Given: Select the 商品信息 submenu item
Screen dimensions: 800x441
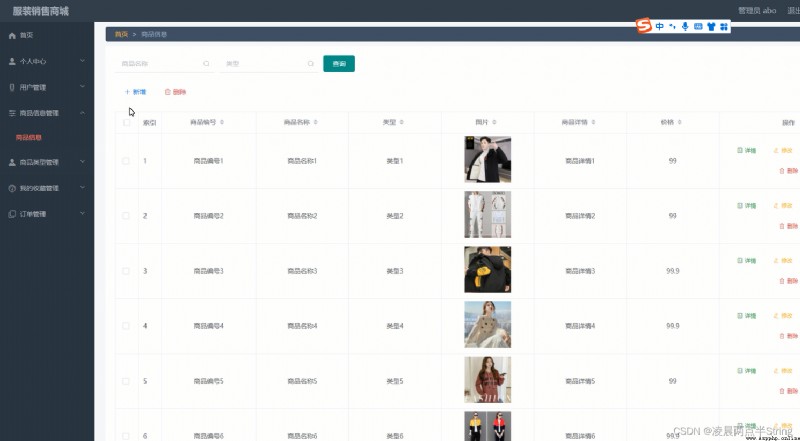Looking at the screenshot, I should point(29,138).
